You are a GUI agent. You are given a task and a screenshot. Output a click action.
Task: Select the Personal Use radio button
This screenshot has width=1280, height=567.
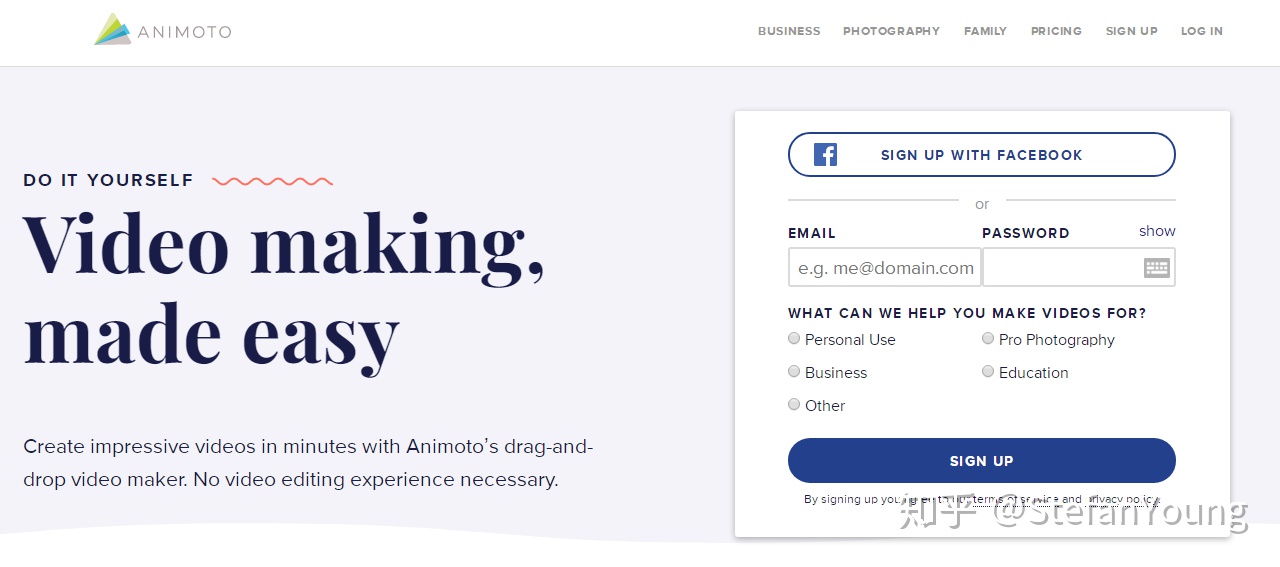(794, 339)
